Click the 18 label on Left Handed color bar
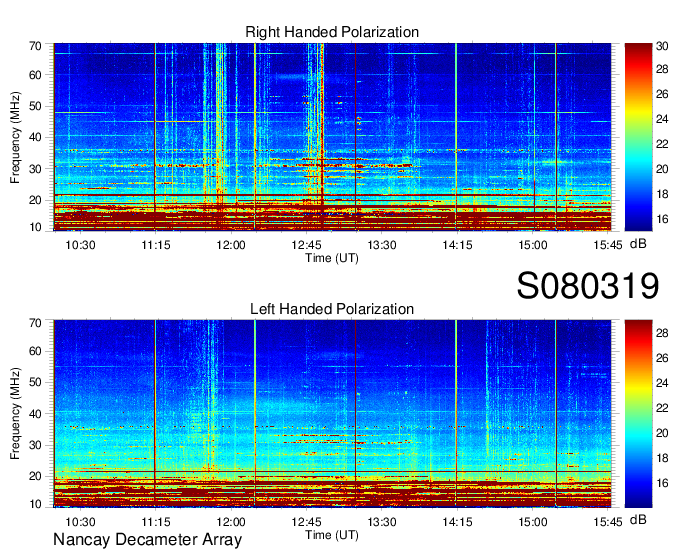Screen dimensions: 680x552 coord(662,458)
